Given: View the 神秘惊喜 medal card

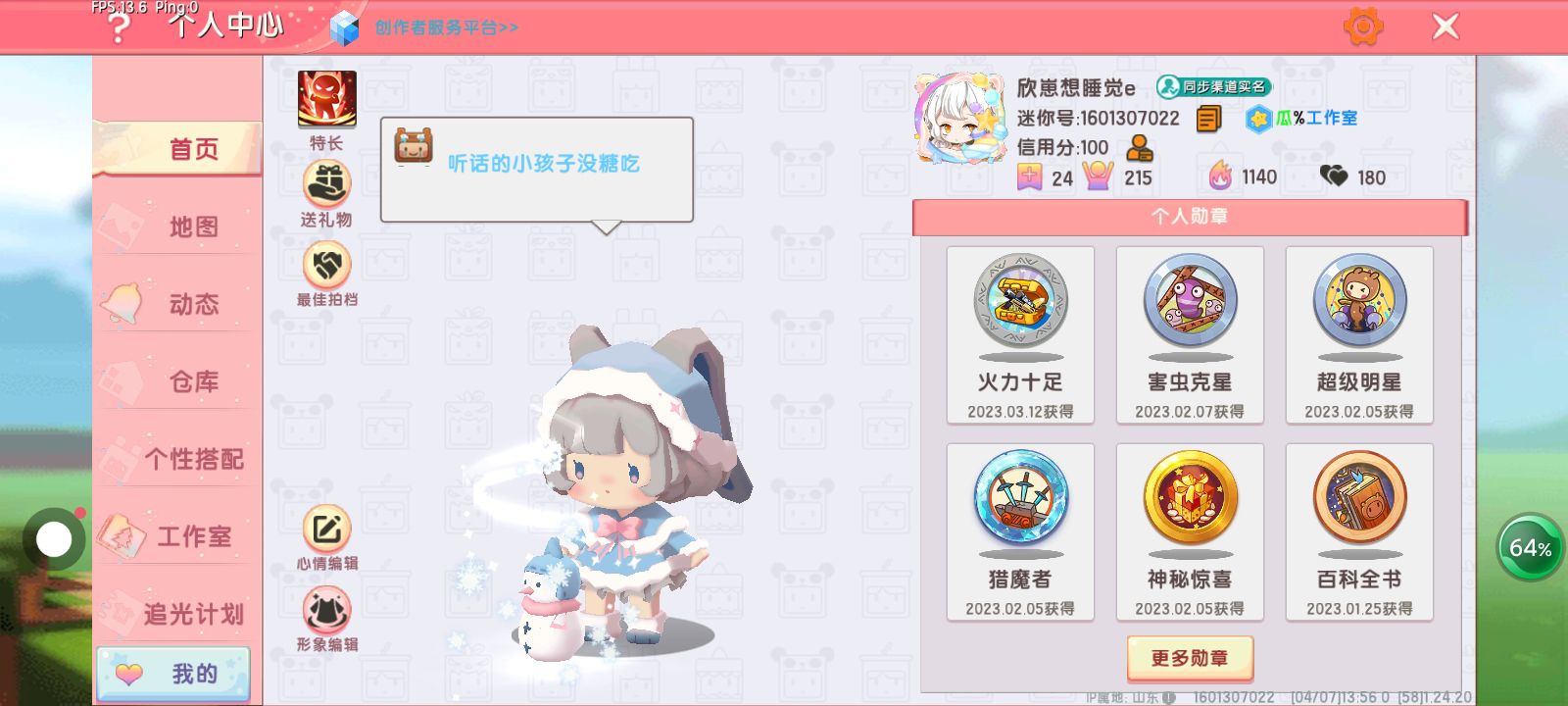Looking at the screenshot, I should click(x=1190, y=532).
